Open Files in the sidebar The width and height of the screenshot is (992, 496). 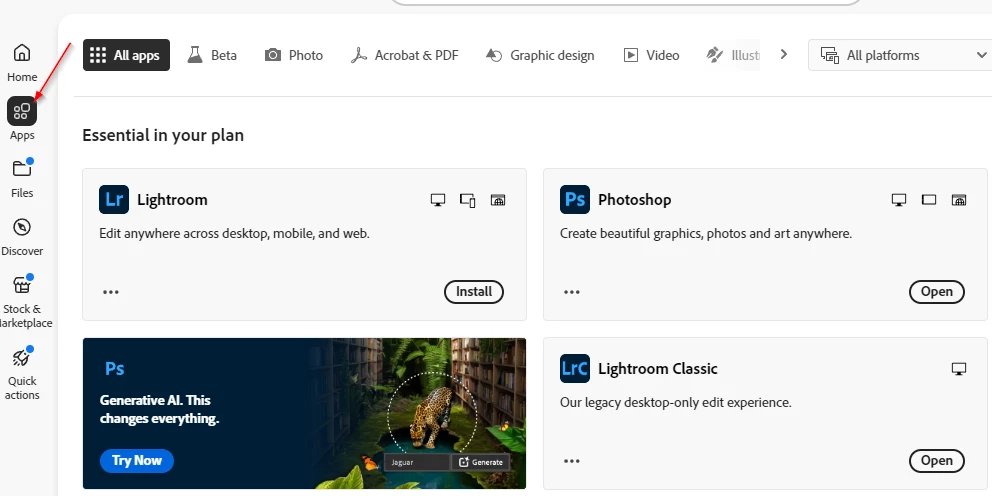tap(22, 179)
